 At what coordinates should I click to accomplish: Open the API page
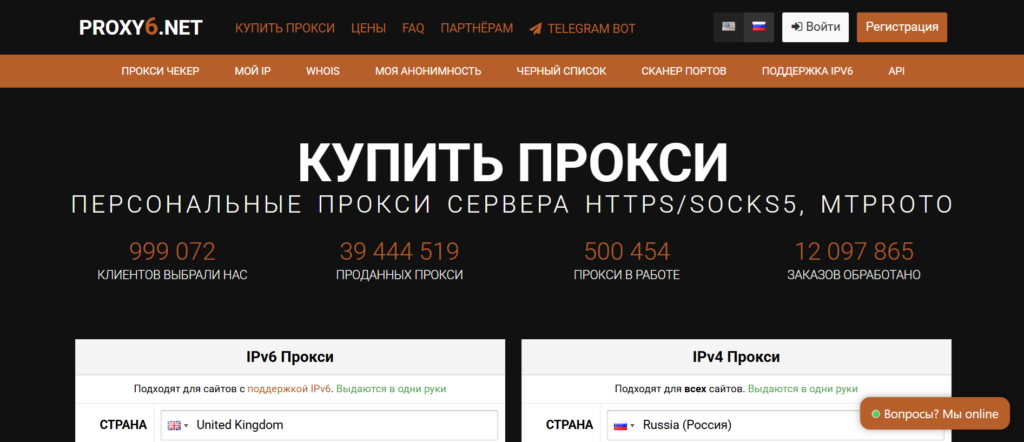pyautogui.click(x=897, y=71)
